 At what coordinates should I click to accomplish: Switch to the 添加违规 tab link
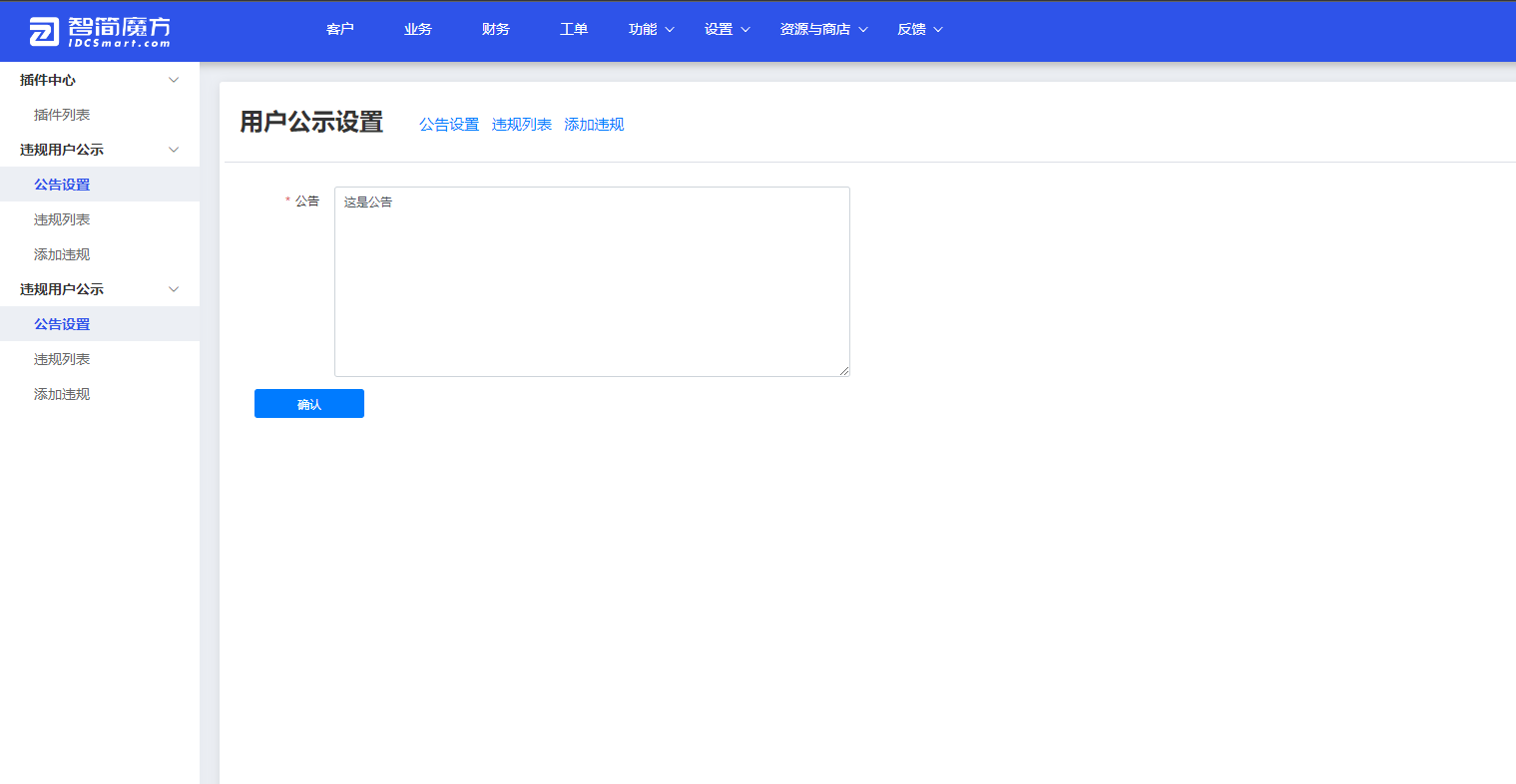click(x=594, y=125)
